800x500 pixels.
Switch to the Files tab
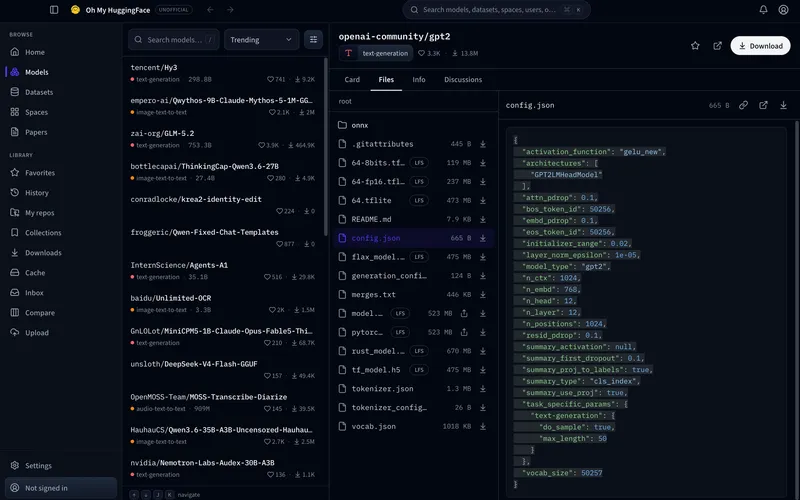386,80
